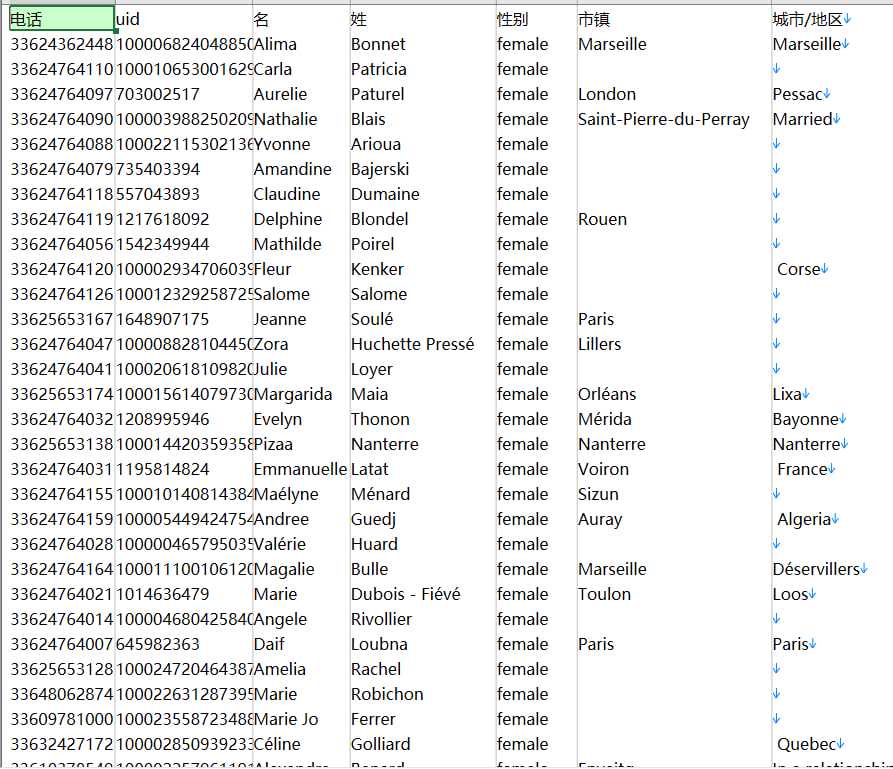Select the town cell Orléans
Image resolution: width=893 pixels, height=769 pixels.
[x=674, y=394]
